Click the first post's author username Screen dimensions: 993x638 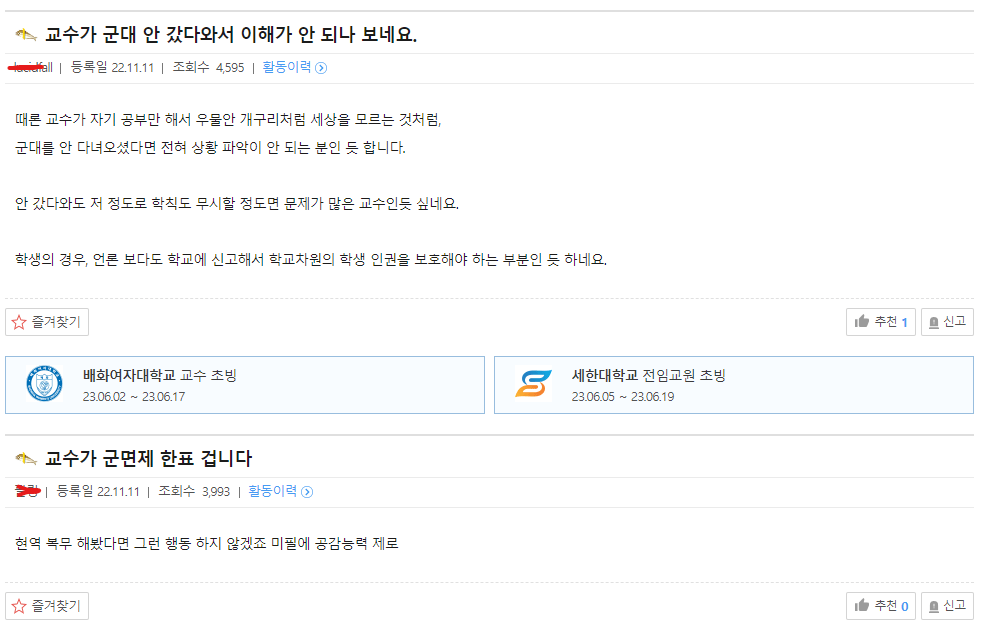30,68
